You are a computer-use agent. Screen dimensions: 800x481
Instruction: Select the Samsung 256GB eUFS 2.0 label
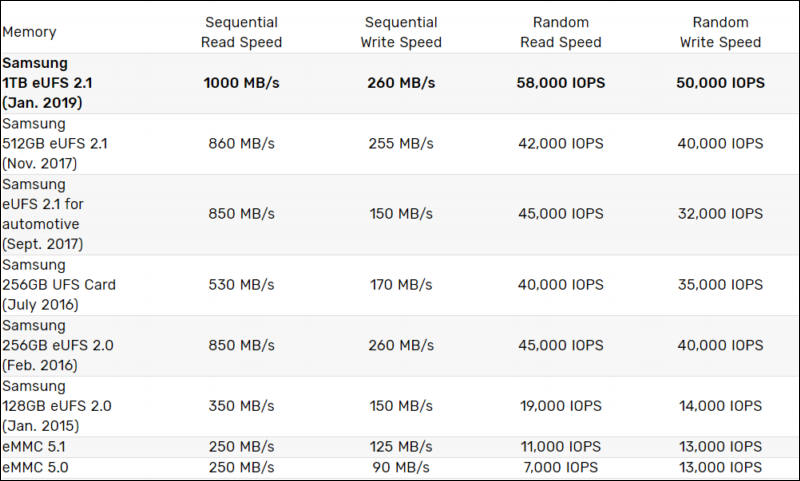point(58,345)
